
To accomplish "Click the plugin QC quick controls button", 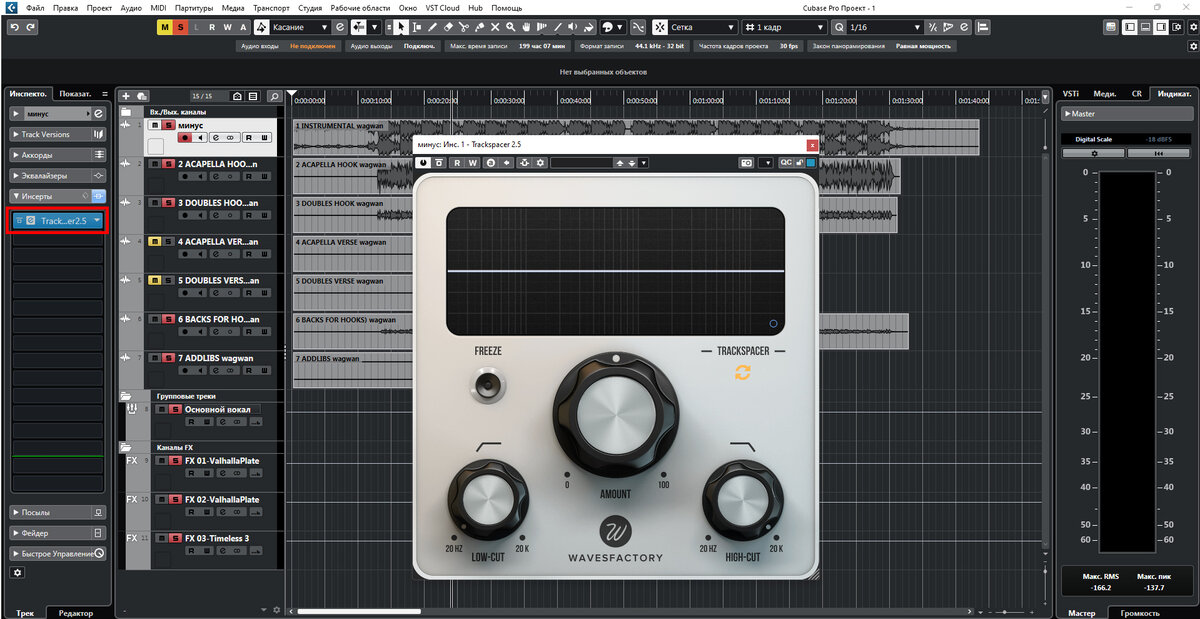I will coord(786,163).
